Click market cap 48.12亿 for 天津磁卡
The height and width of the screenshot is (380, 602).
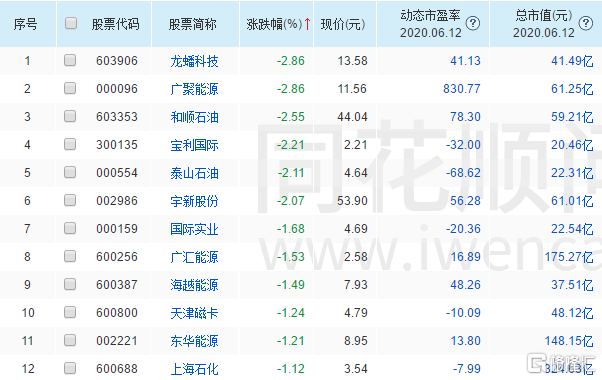point(572,313)
